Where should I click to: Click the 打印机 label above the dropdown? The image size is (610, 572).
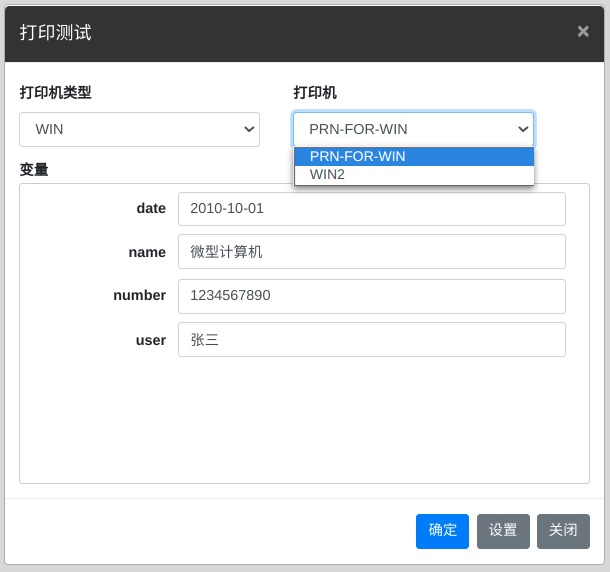(315, 93)
